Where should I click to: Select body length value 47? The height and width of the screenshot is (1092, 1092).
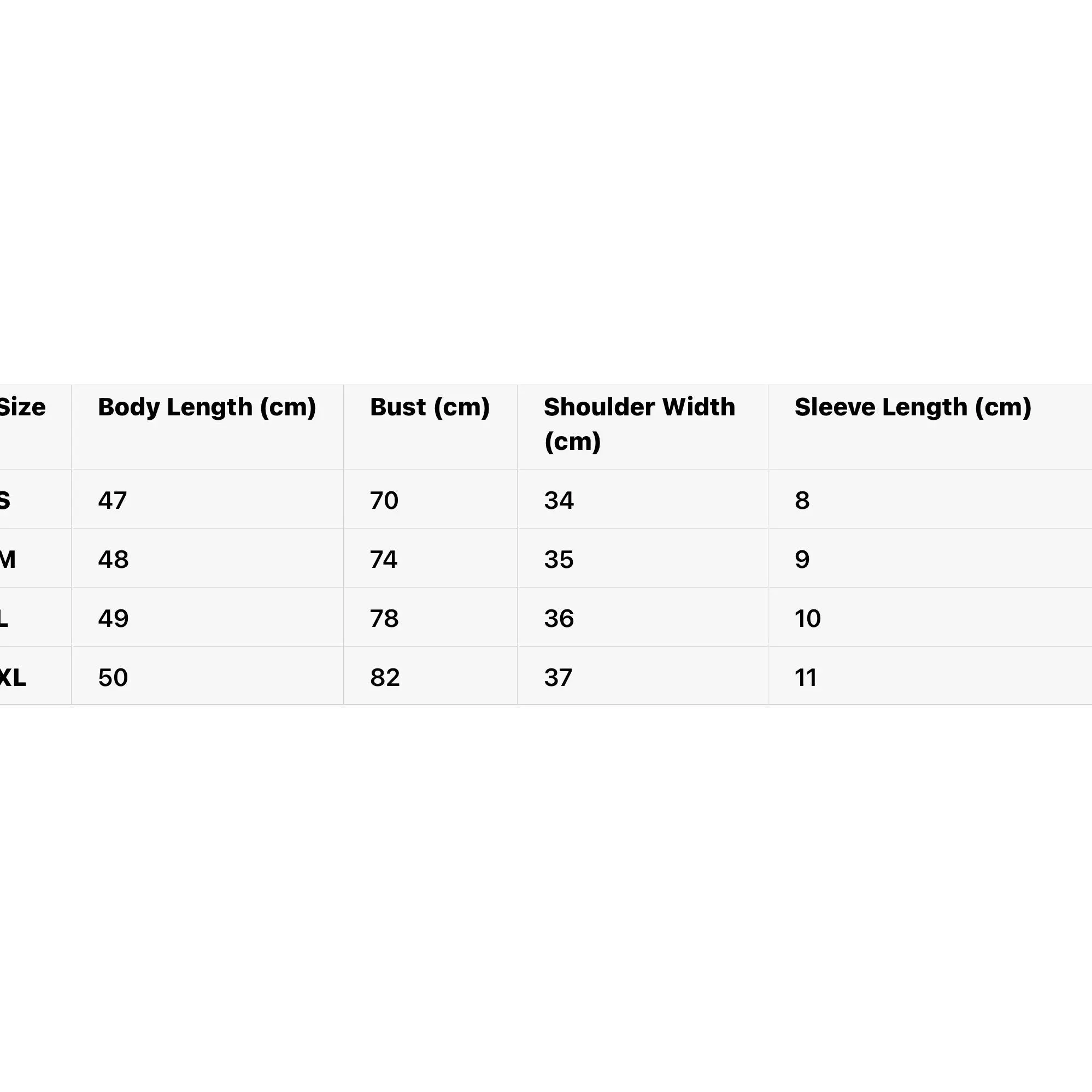pyautogui.click(x=113, y=501)
